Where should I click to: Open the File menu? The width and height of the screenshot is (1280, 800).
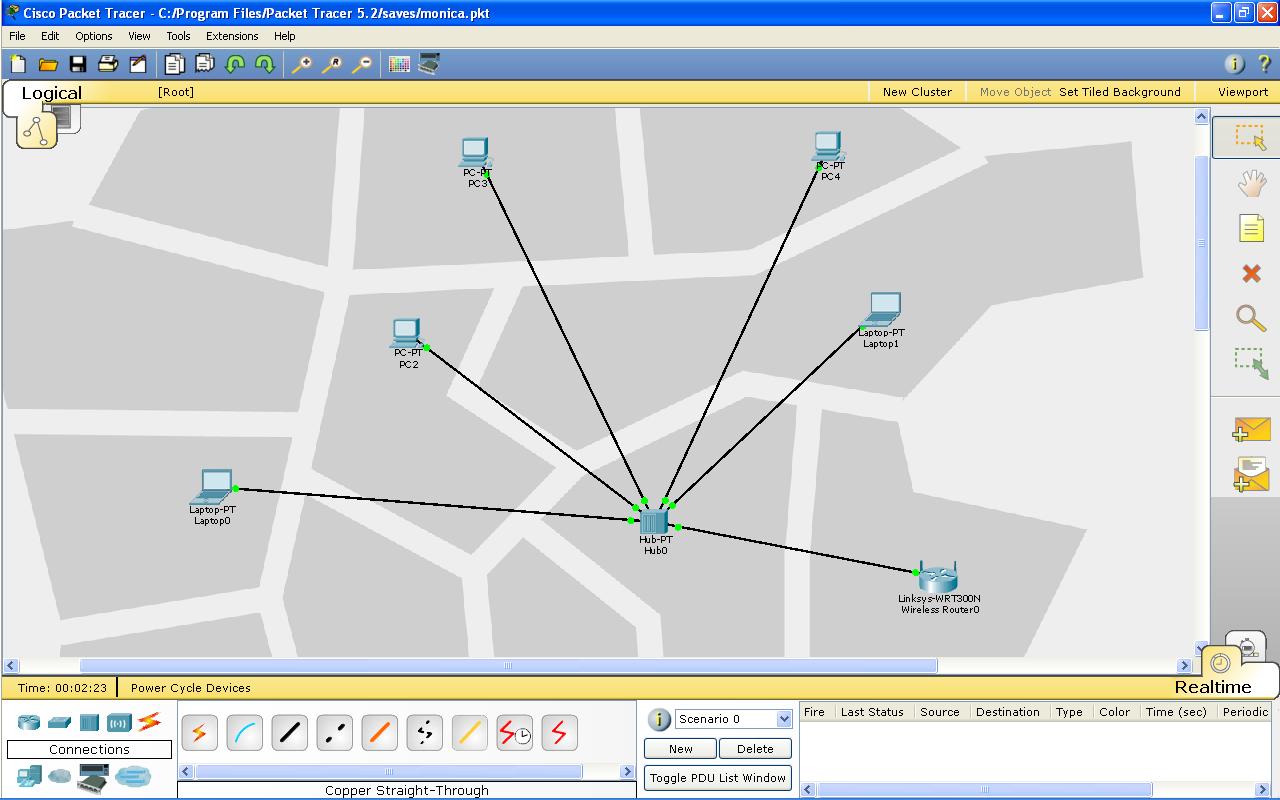tap(17, 36)
